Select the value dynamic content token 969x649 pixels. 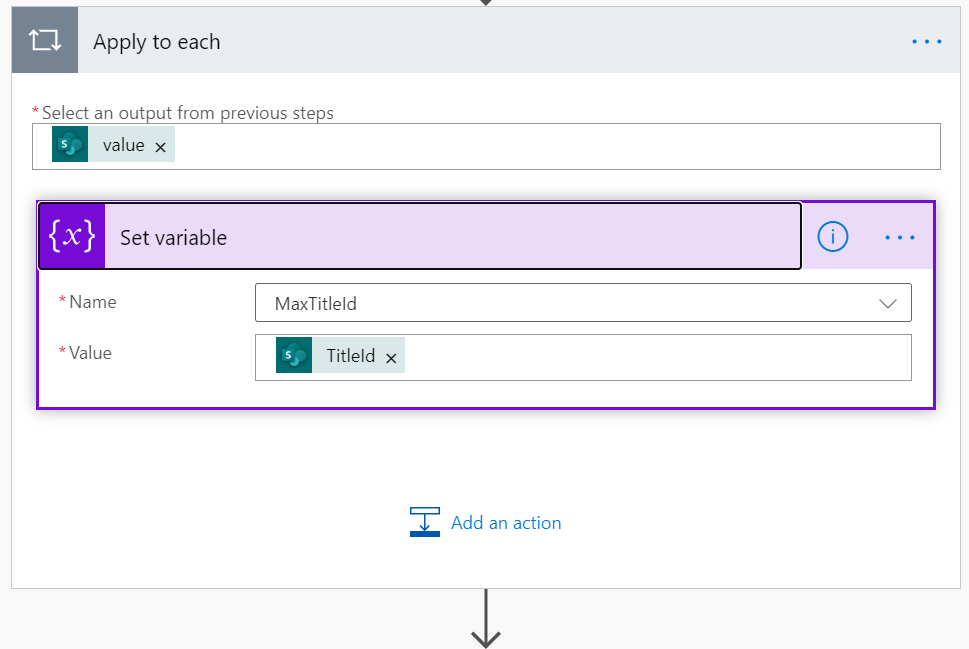click(x=123, y=145)
